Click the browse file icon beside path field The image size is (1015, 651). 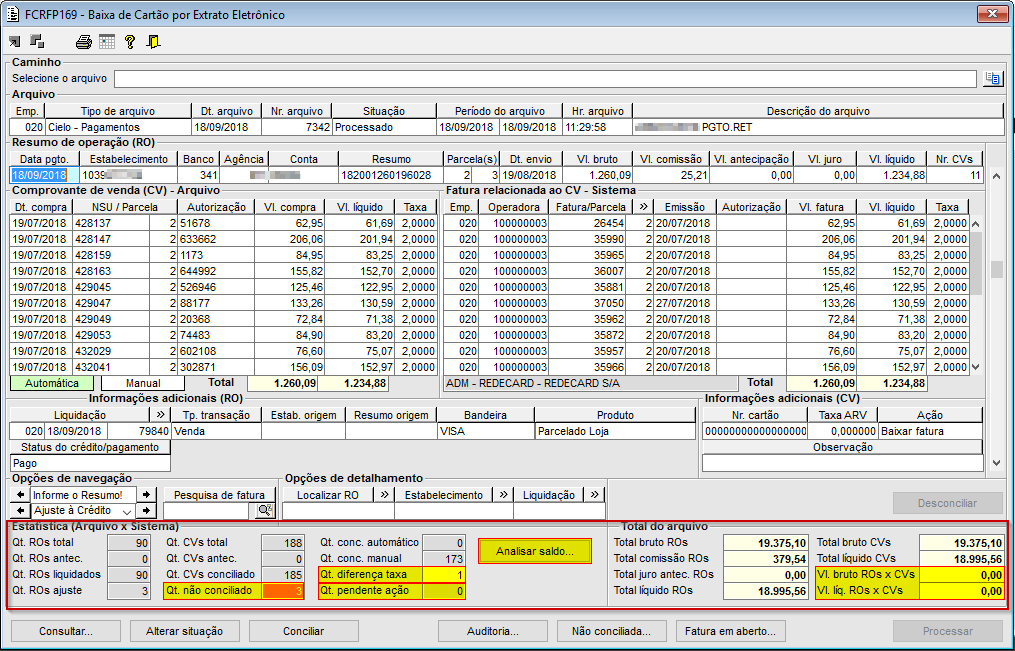click(x=993, y=79)
